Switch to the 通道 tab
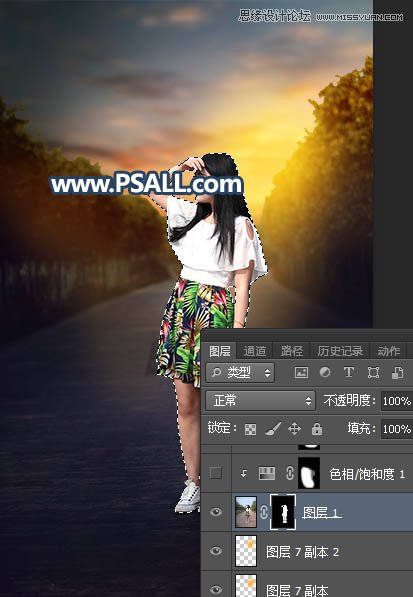The height and width of the screenshot is (597, 413). (255, 351)
